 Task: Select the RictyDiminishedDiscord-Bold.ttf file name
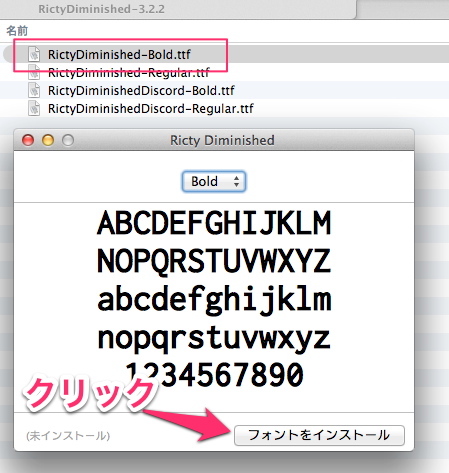coord(141,91)
